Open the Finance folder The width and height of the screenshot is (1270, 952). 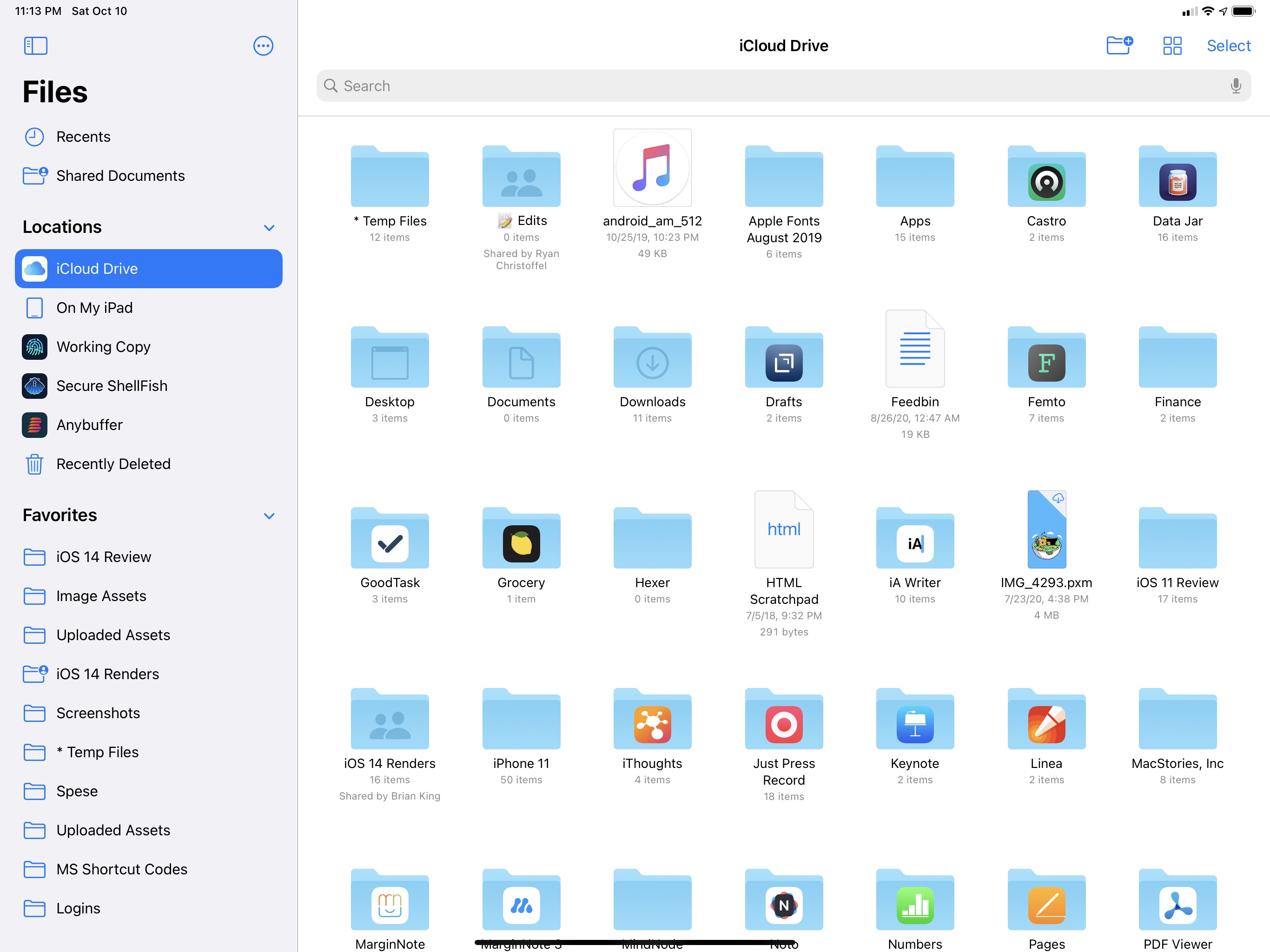click(1177, 358)
